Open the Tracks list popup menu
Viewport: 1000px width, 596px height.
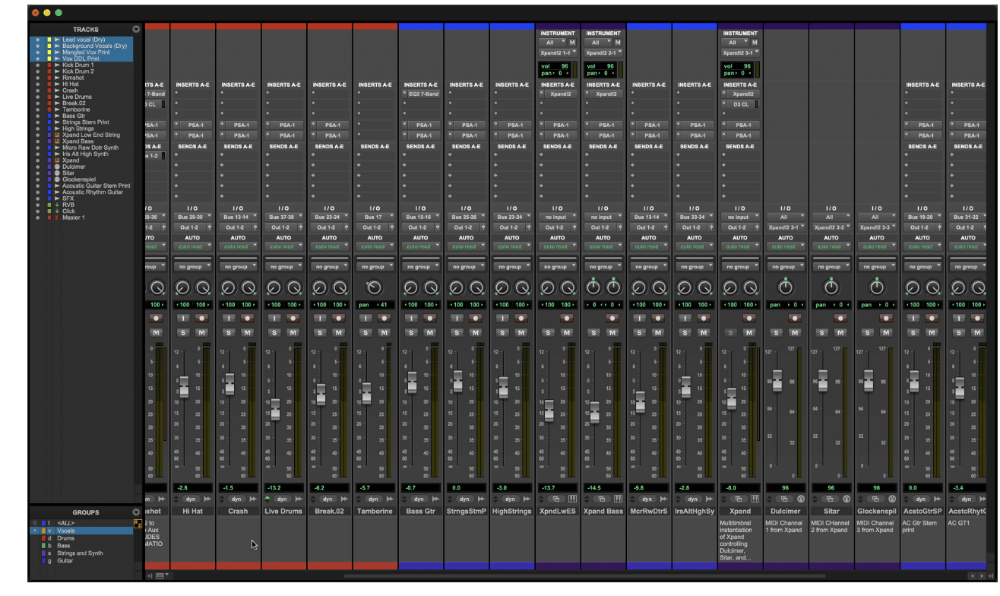click(x=136, y=29)
